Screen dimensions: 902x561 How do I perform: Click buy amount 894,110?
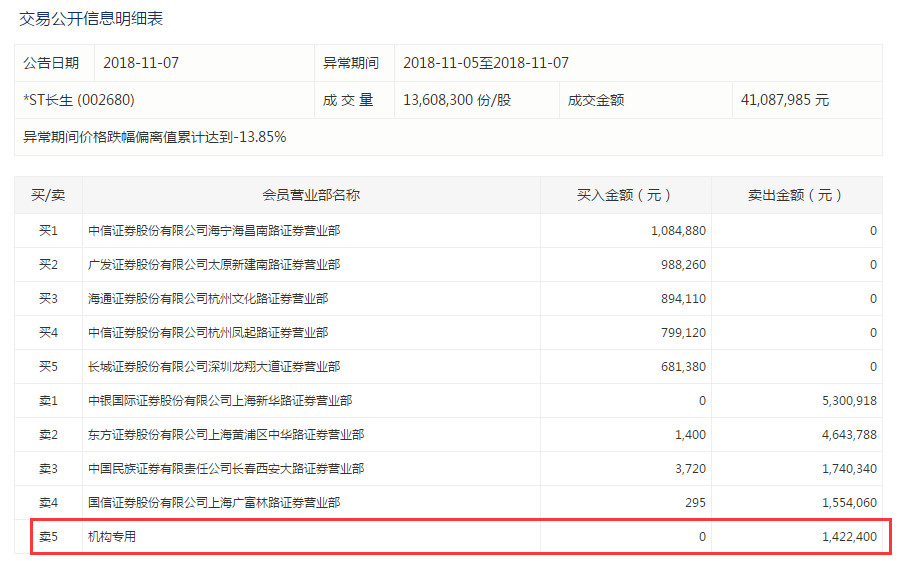(683, 299)
